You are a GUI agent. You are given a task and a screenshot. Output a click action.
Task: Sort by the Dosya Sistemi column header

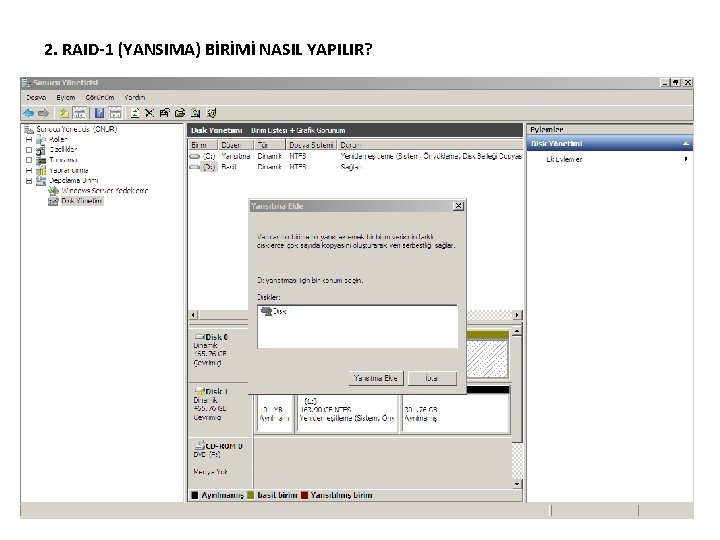coord(311,145)
